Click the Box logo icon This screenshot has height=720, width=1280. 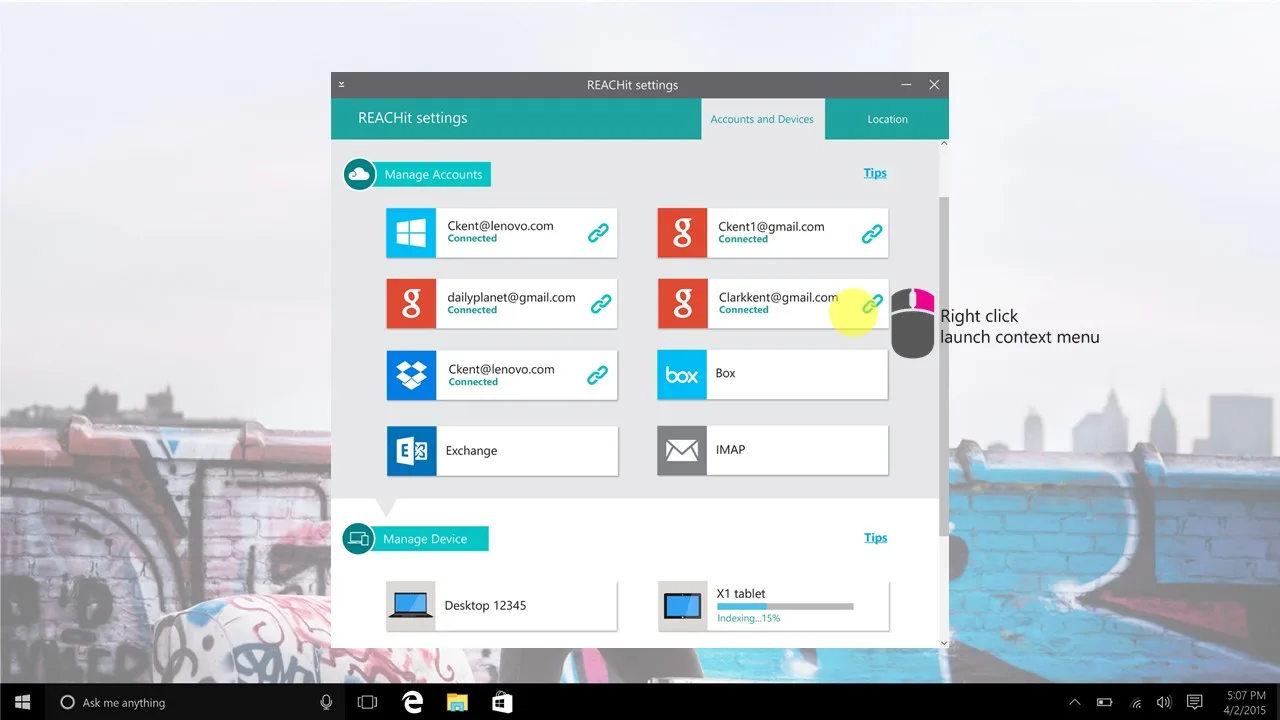tap(682, 375)
